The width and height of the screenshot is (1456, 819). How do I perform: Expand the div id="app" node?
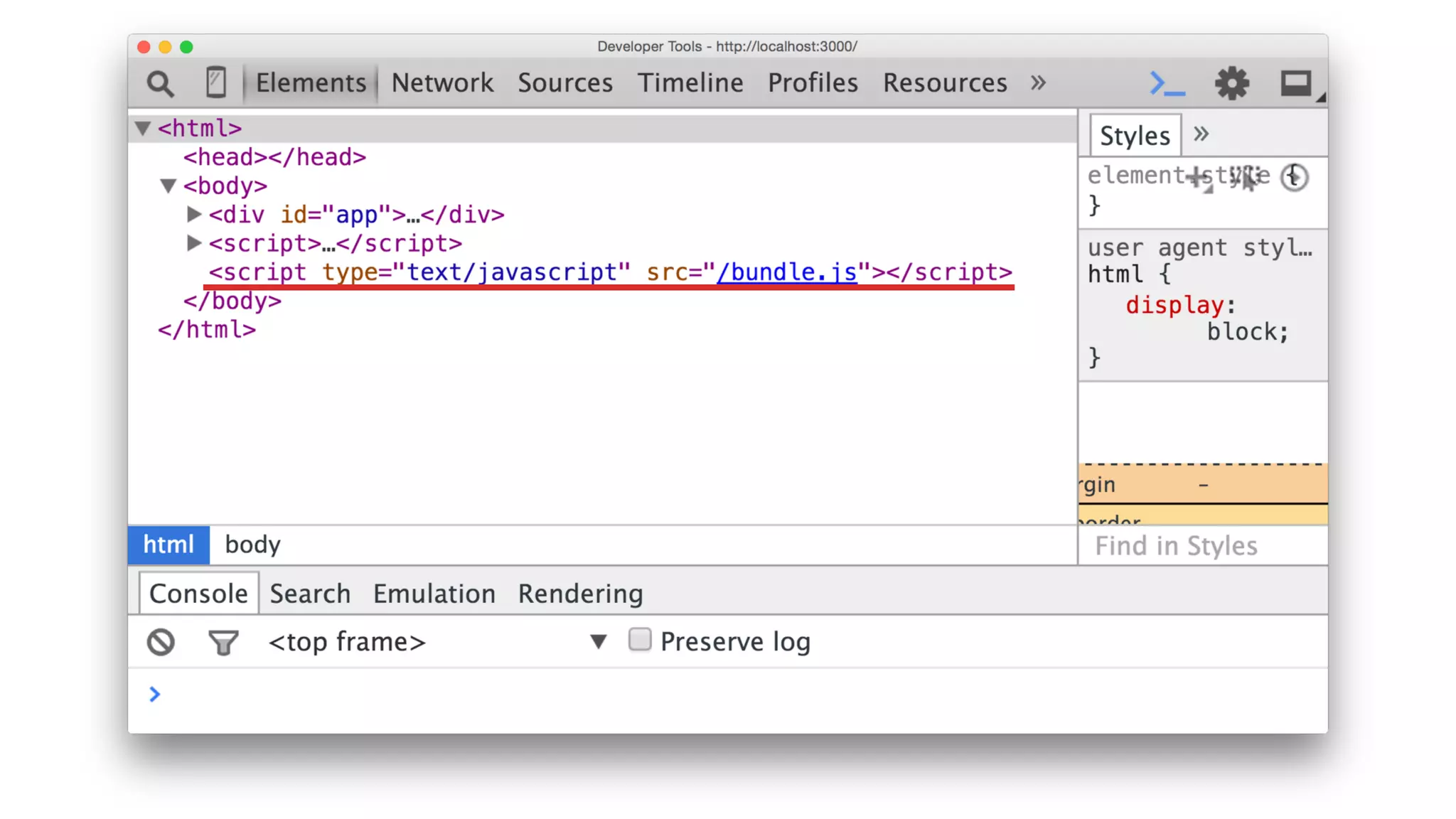click(x=193, y=214)
